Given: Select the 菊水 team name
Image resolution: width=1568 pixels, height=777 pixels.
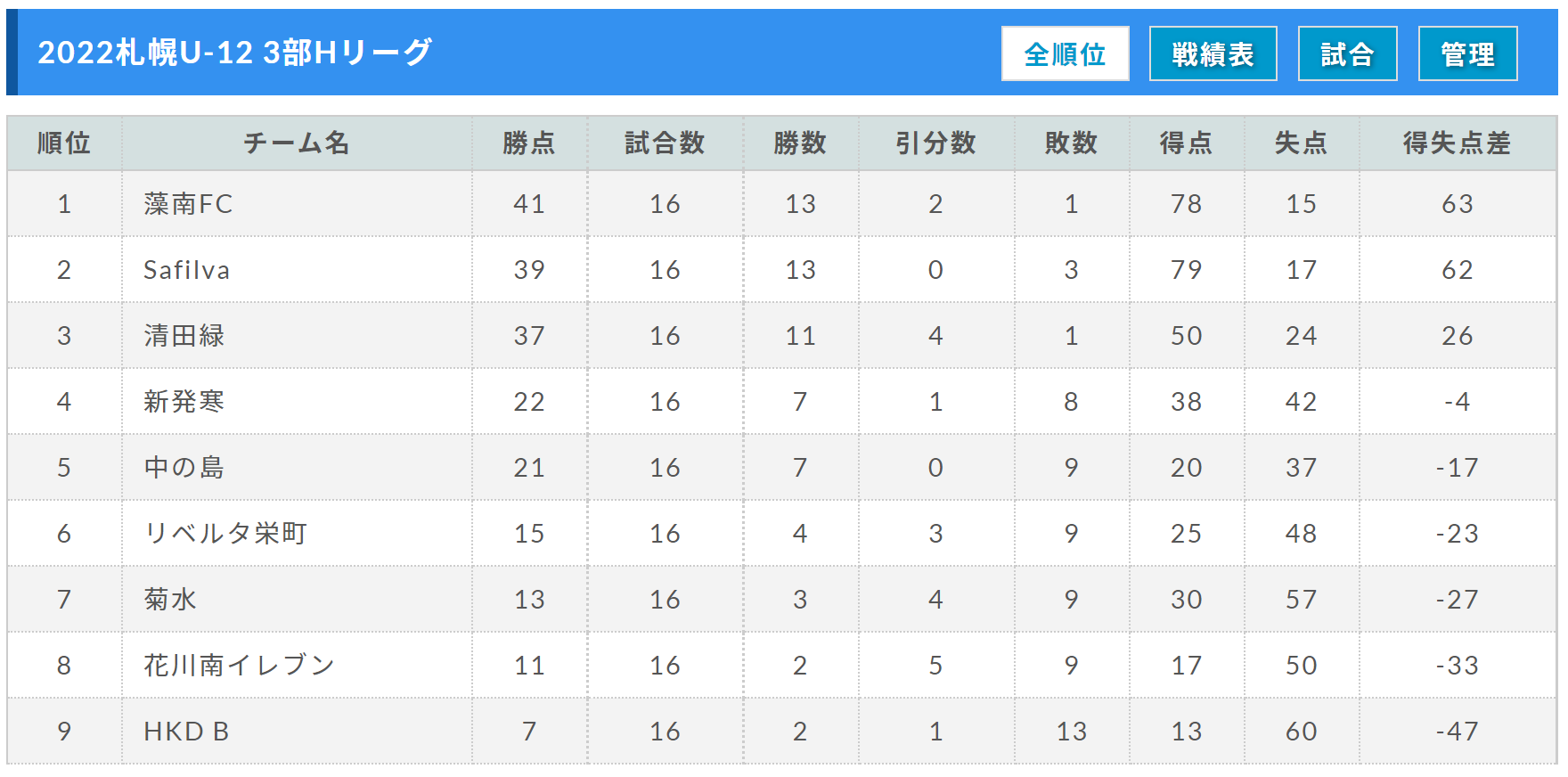Looking at the screenshot, I should pyautogui.click(x=170, y=600).
